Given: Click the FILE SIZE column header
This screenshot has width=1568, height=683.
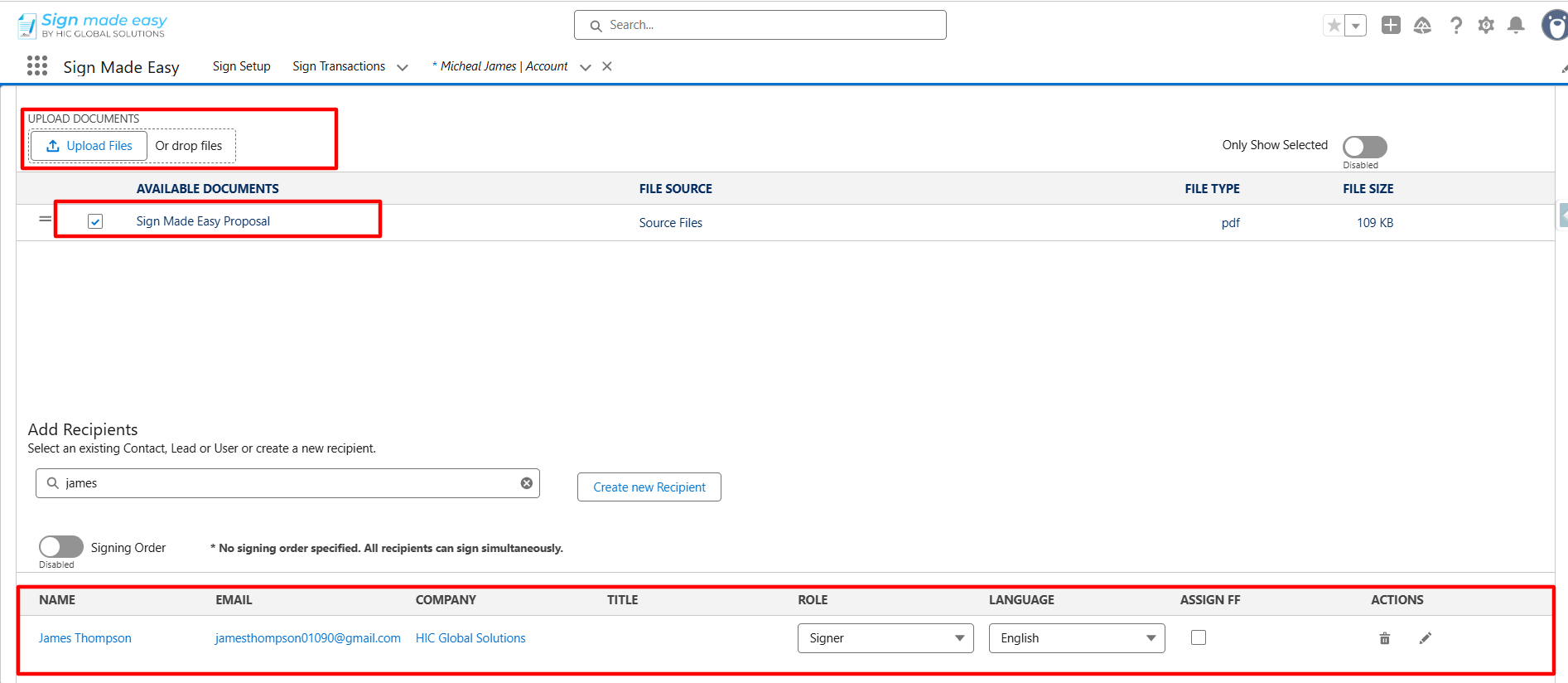Looking at the screenshot, I should 1368,189.
